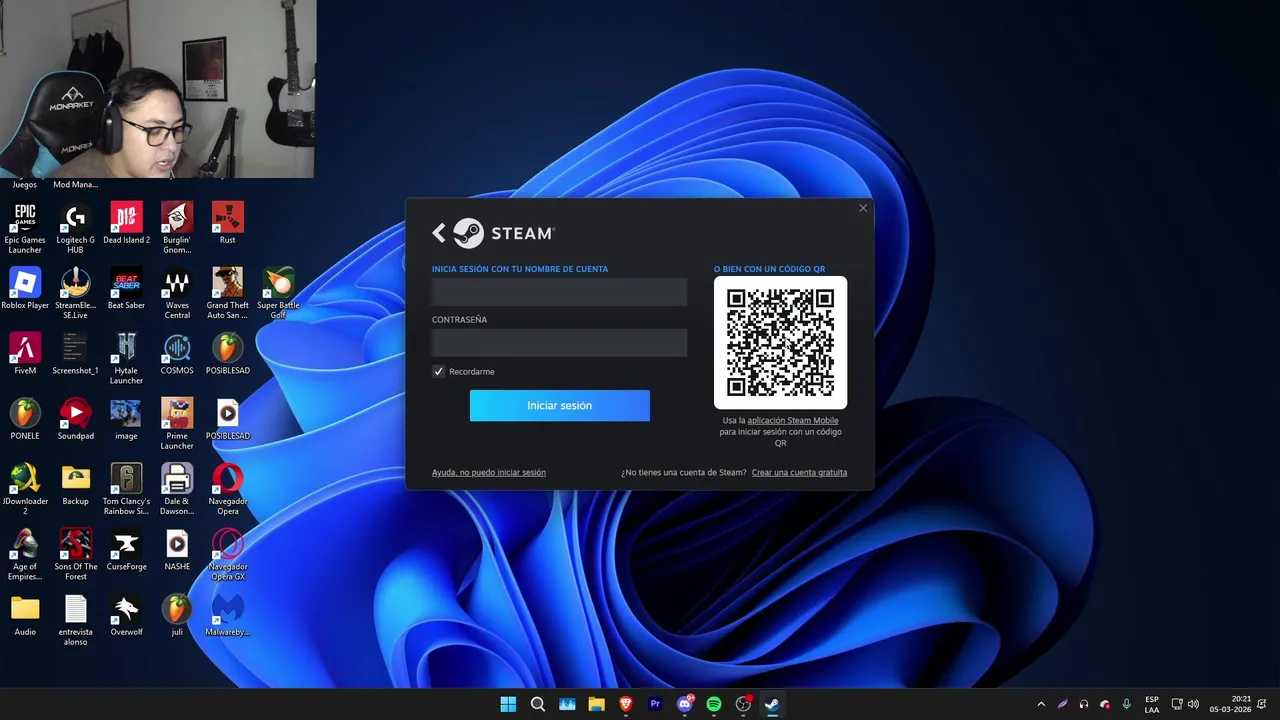Select 'entrevista alonso' text file icon
Image resolution: width=1280 pixels, height=720 pixels.
(x=76, y=621)
